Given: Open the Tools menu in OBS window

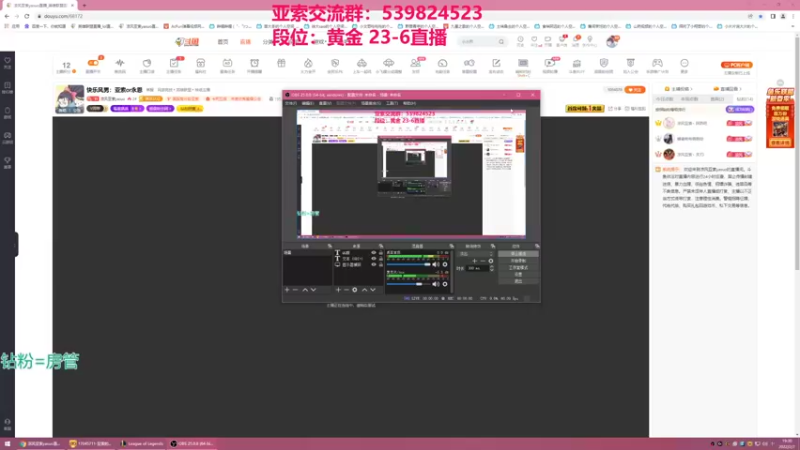Looking at the screenshot, I should pos(391,104).
